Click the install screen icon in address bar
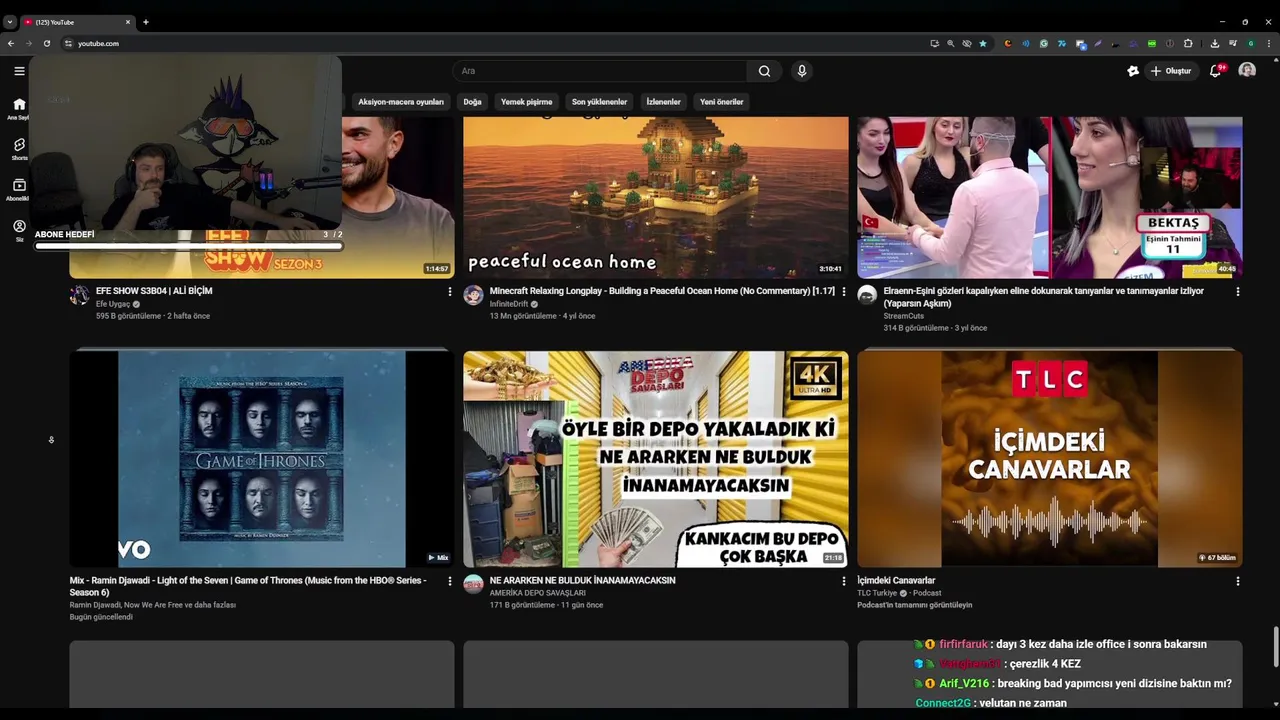Screen dimensions: 1280x720 pos(935,43)
